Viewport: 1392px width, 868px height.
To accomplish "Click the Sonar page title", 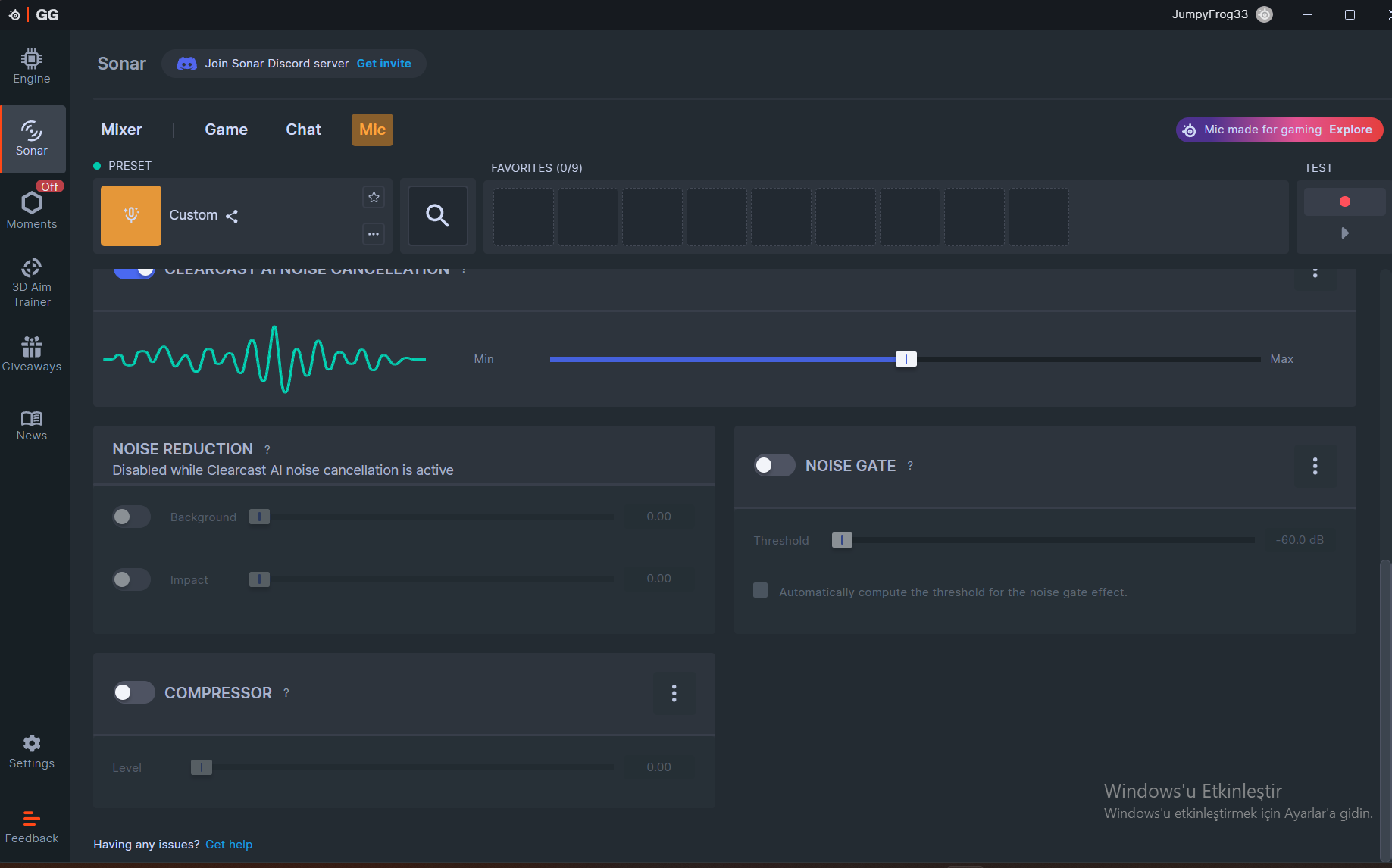I will 121,64.
